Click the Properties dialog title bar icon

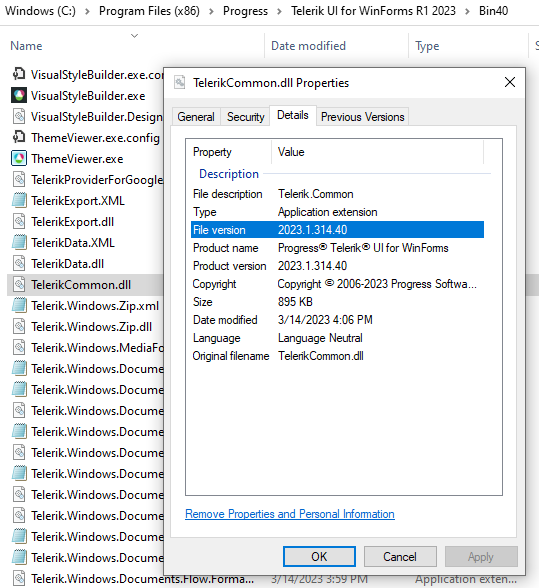pyautogui.click(x=180, y=82)
